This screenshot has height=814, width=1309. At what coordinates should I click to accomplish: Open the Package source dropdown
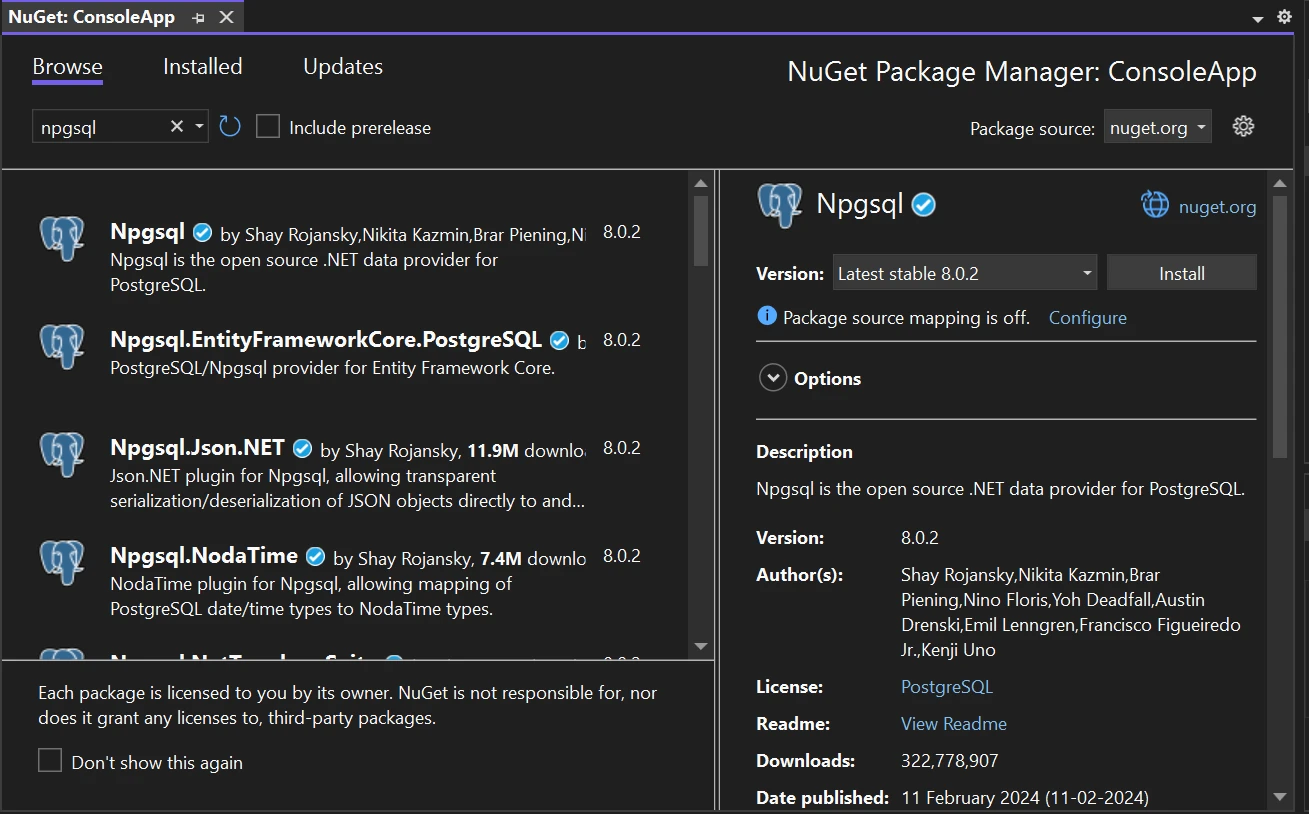tap(1157, 127)
